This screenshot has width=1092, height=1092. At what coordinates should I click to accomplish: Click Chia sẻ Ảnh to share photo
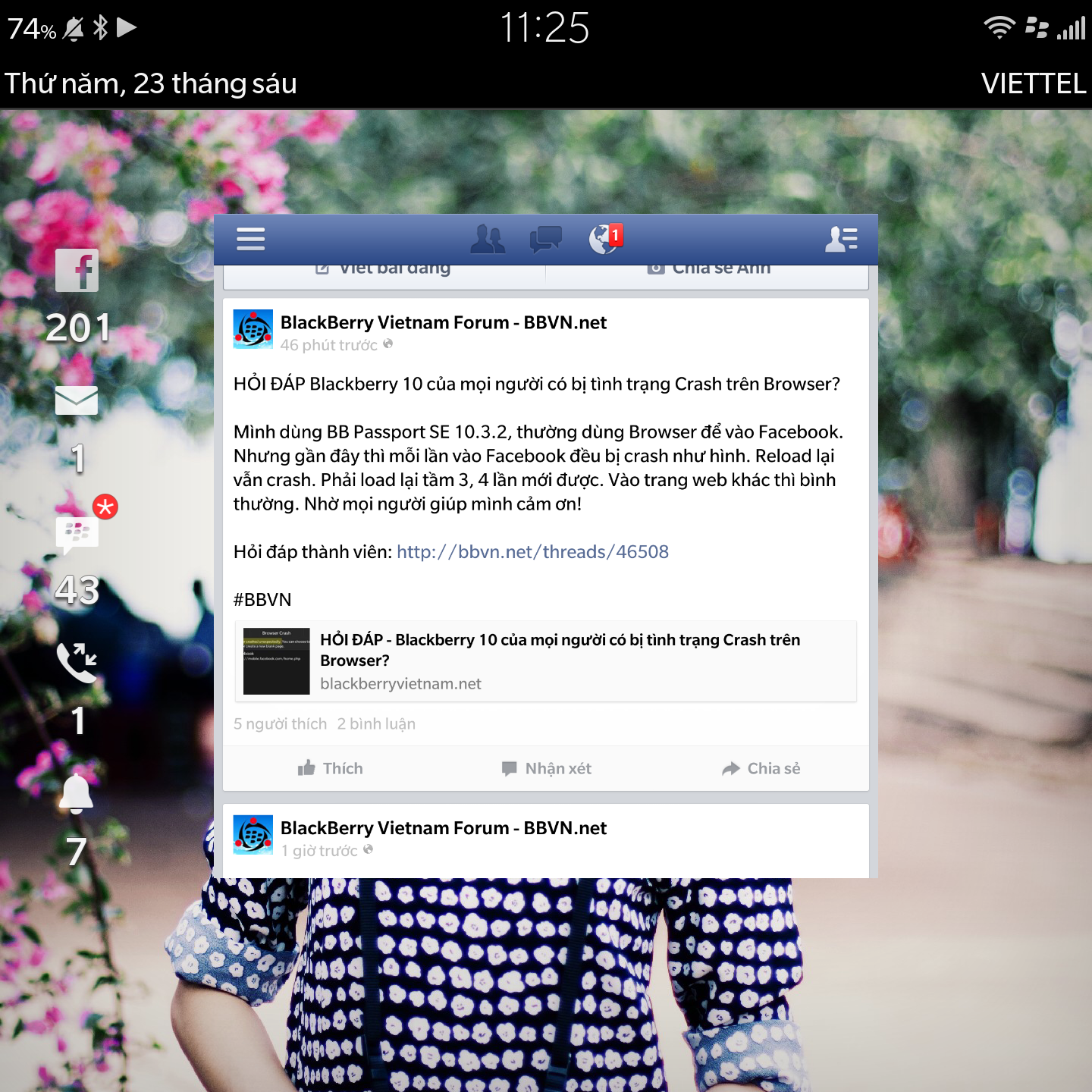[x=708, y=270]
